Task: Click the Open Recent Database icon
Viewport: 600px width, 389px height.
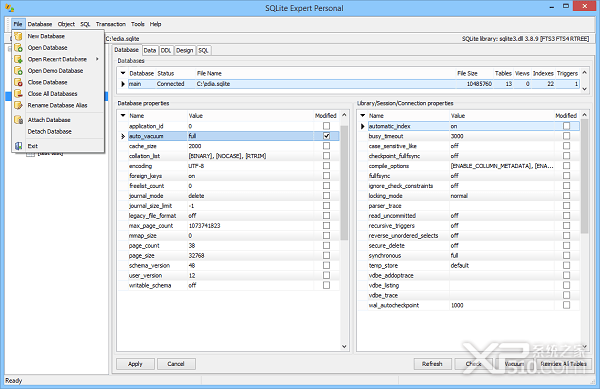Action: click(x=18, y=59)
